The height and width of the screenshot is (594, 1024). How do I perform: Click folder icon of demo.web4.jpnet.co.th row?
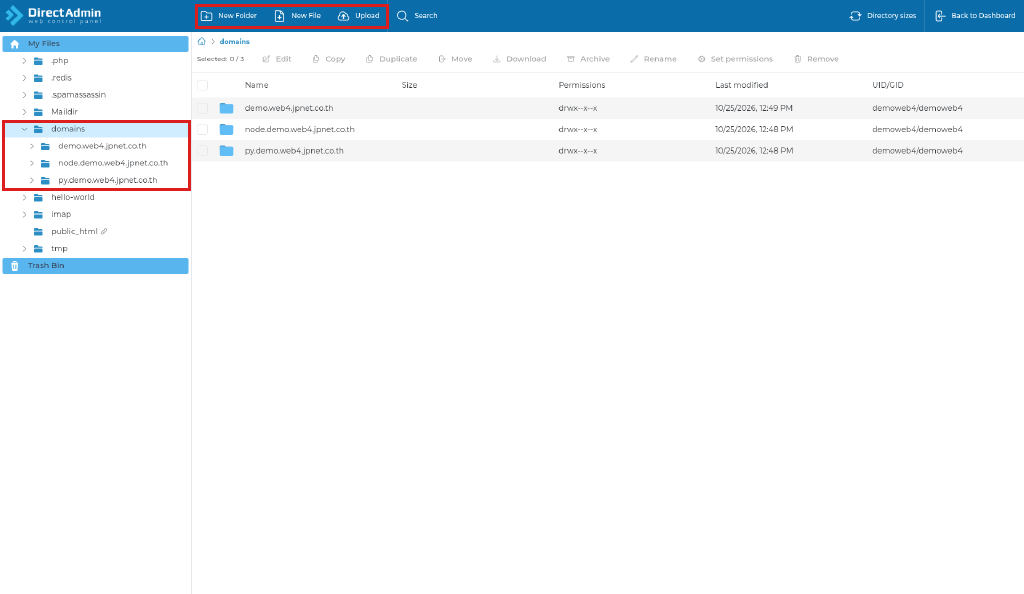pos(227,108)
